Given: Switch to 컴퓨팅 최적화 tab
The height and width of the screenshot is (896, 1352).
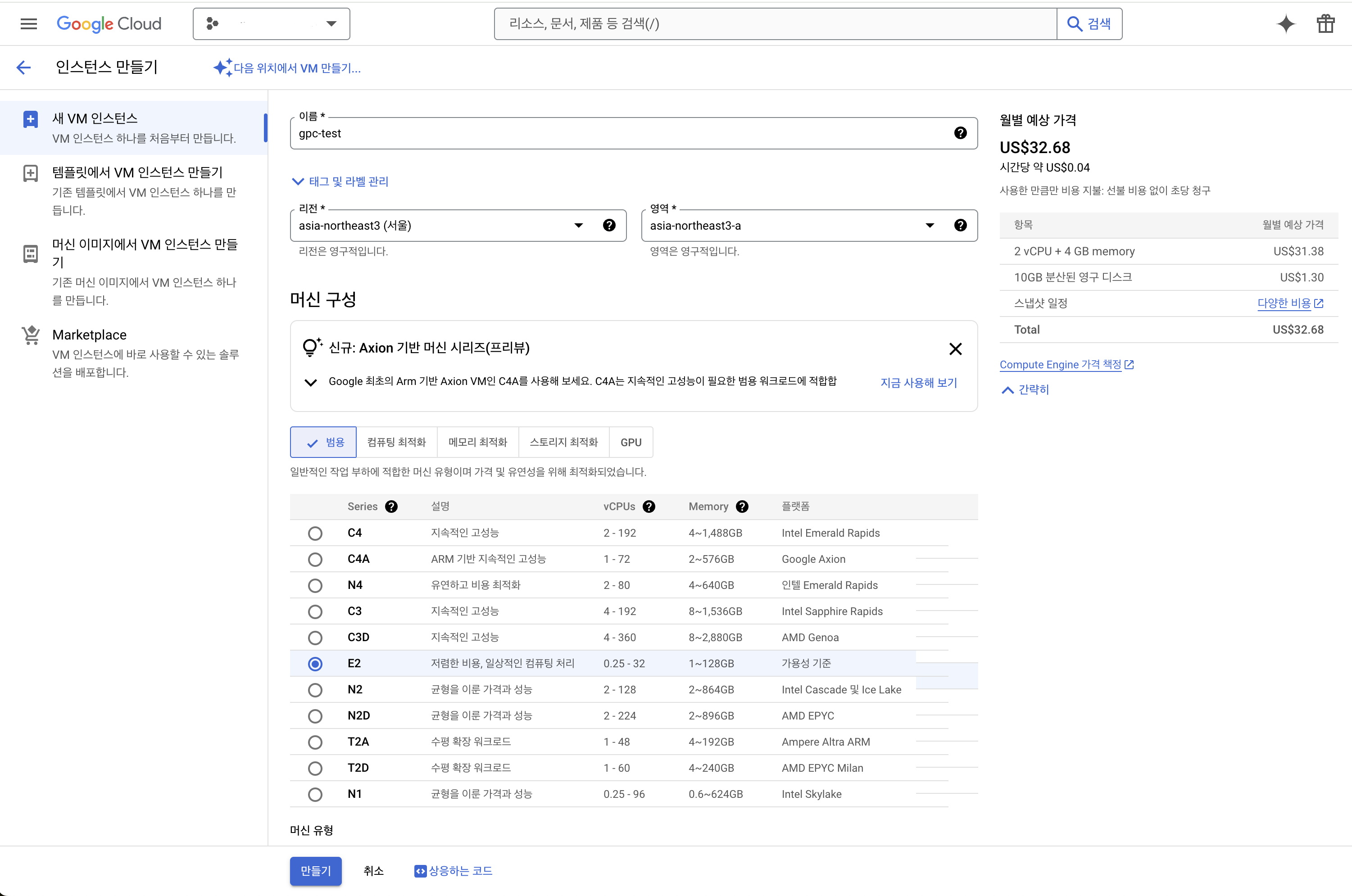Looking at the screenshot, I should [396, 442].
